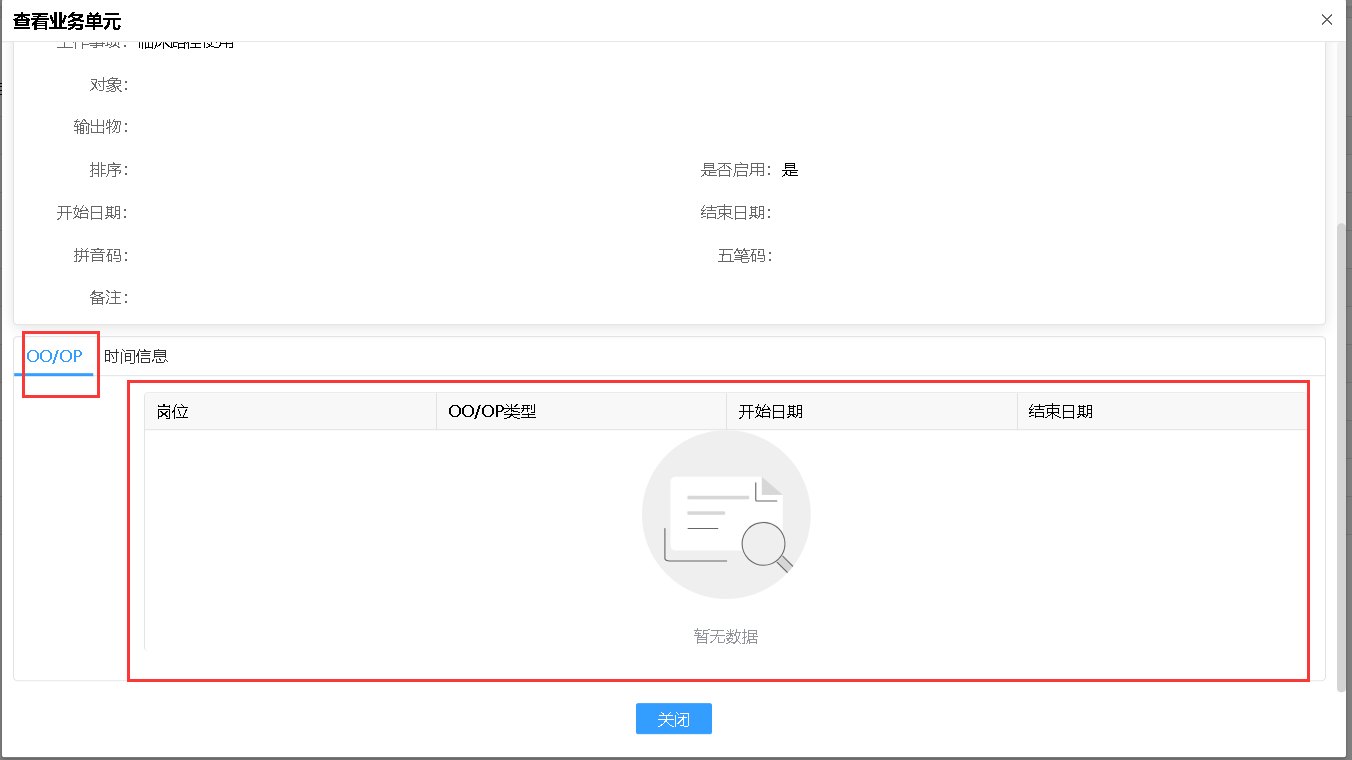The width and height of the screenshot is (1352, 760).
Task: Close the 查看业务单元 dialog with the X
Action: tap(1327, 19)
